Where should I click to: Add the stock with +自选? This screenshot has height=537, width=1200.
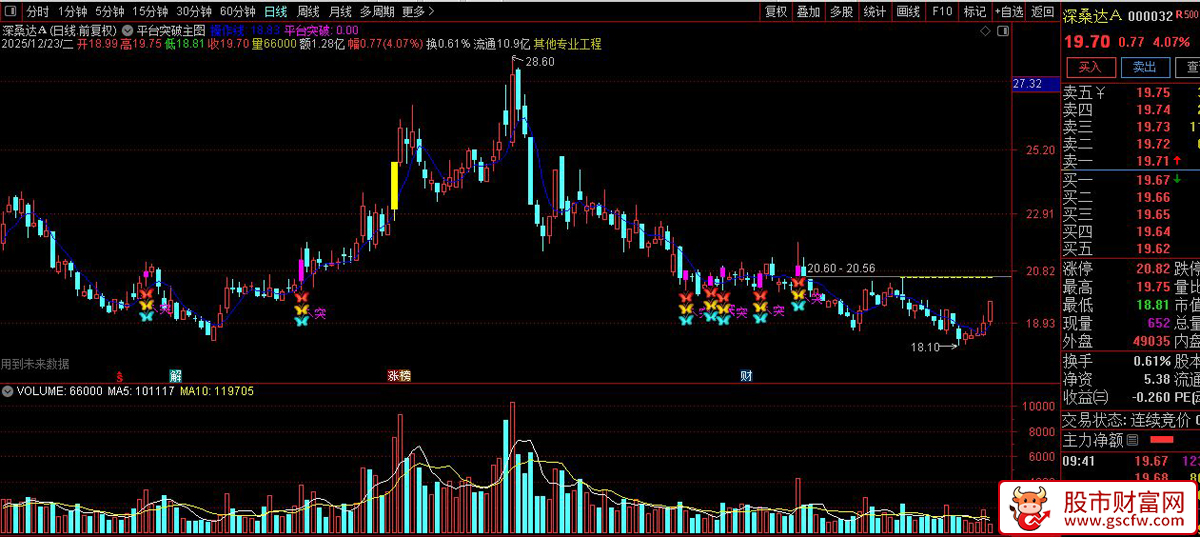tap(1008, 12)
